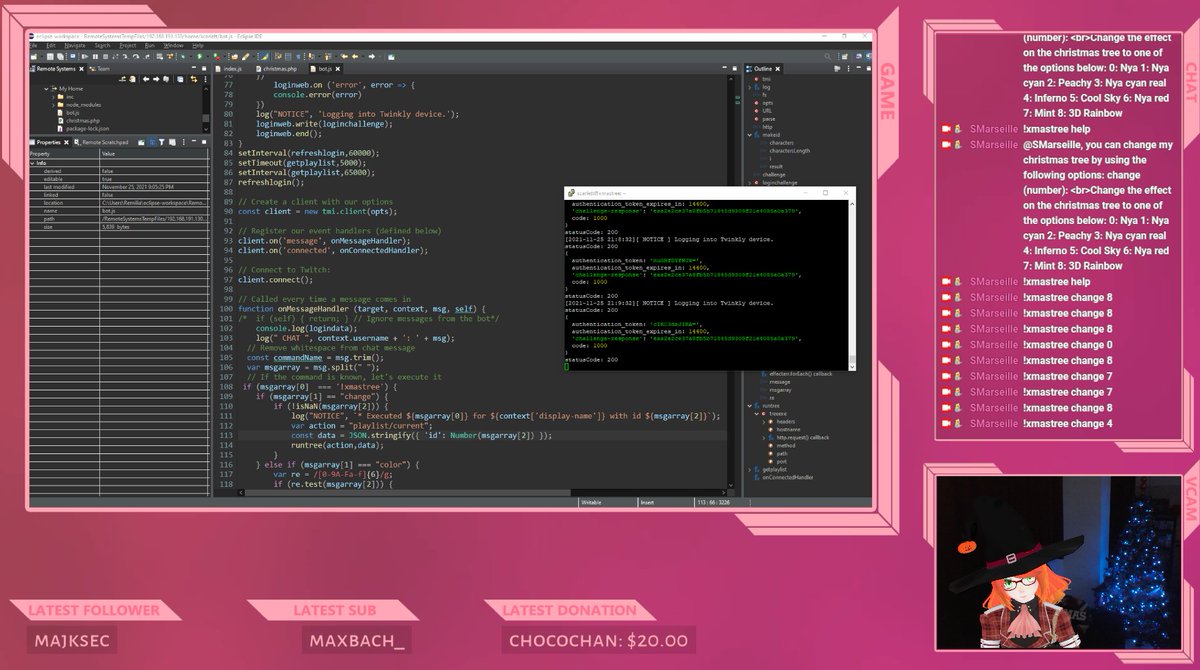Click the Property column header
Viewport: 1200px width, 670px height.
tap(64, 154)
